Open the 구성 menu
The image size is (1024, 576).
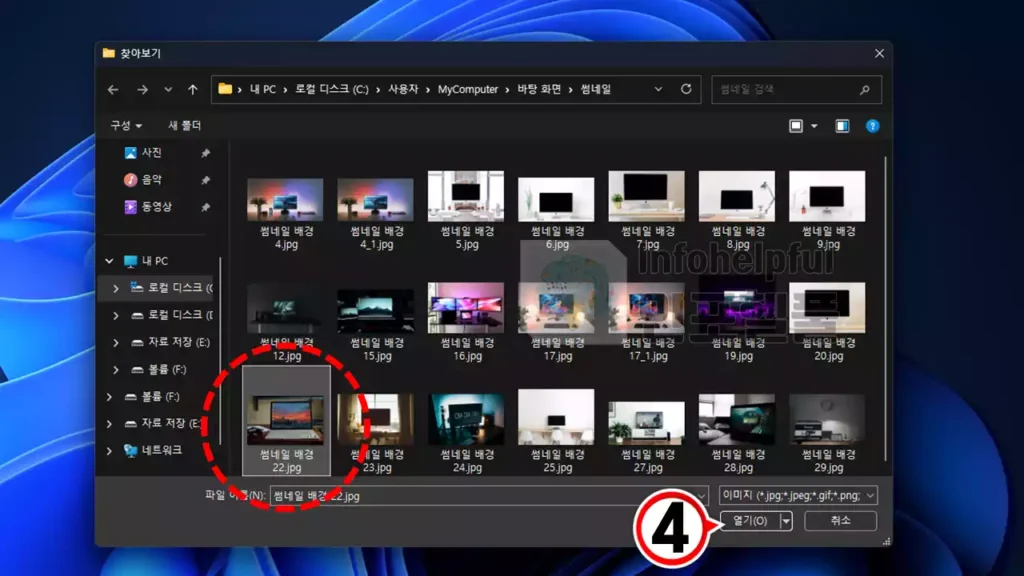pyautogui.click(x=125, y=125)
